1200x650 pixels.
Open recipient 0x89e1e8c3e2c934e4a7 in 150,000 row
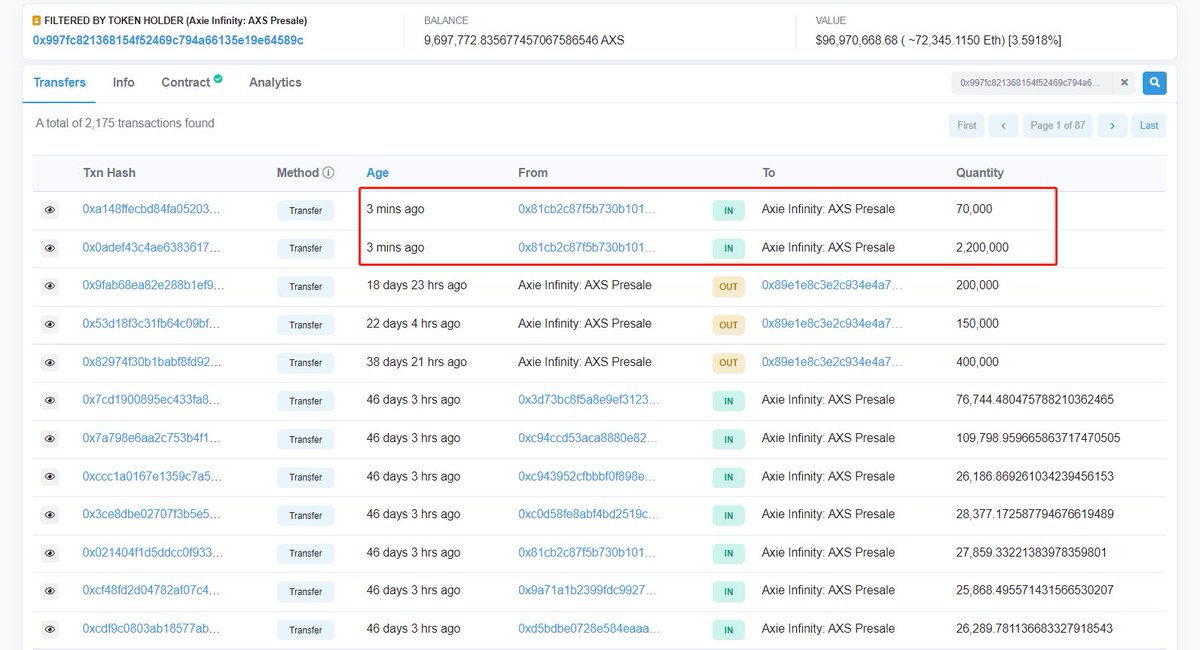pyautogui.click(x=832, y=323)
